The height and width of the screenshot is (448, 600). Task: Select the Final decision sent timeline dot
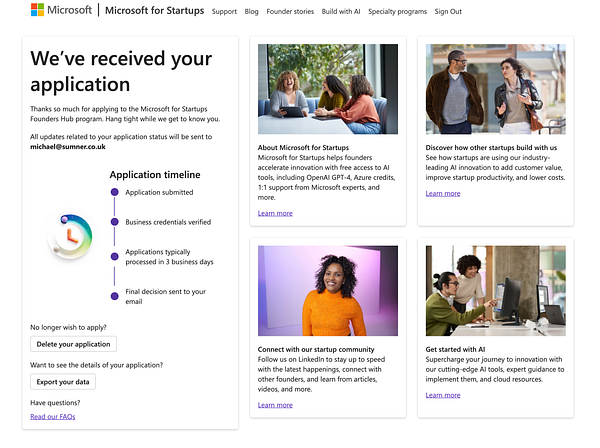[114, 296]
